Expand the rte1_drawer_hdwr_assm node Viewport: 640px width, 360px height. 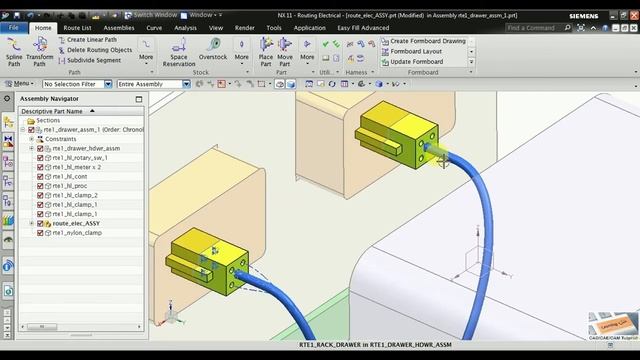tap(31, 148)
